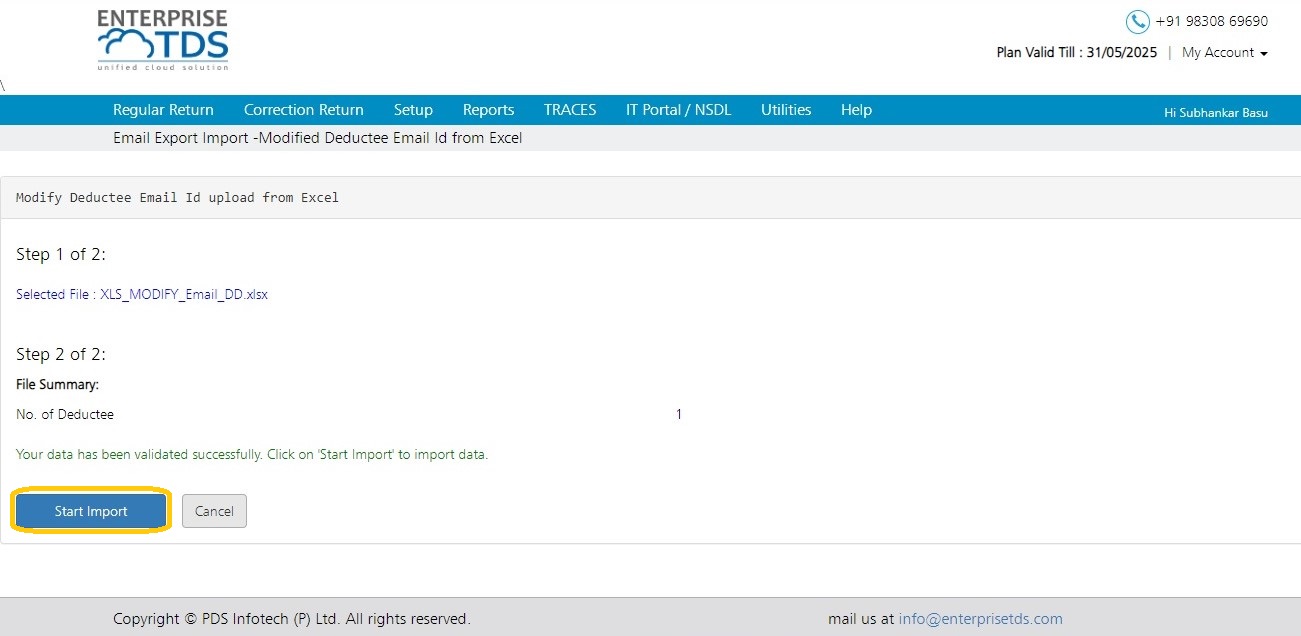
Task: Click the Hi Subhankar Basu greeting
Action: click(1216, 113)
